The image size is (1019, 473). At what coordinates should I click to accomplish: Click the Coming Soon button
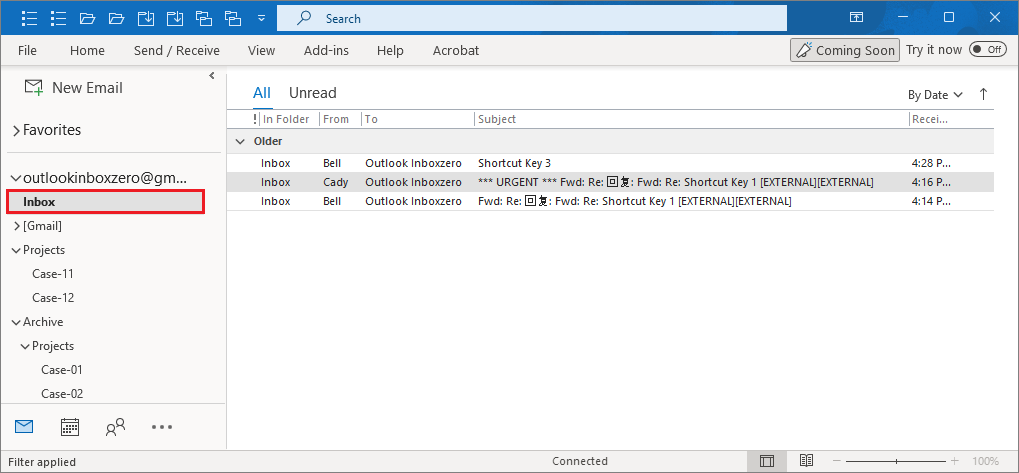point(843,50)
